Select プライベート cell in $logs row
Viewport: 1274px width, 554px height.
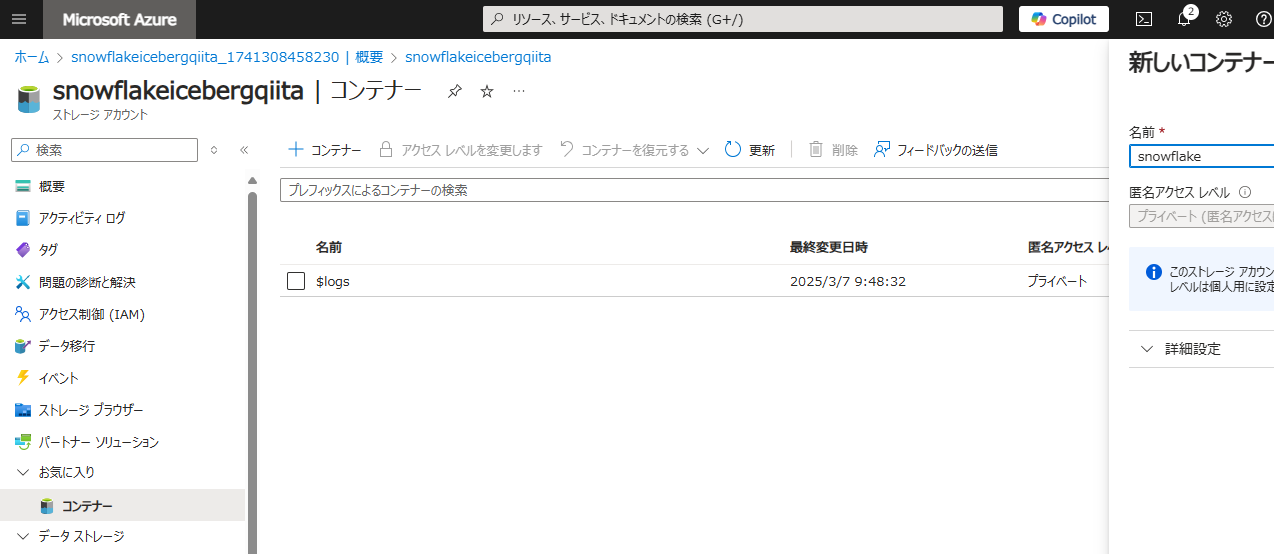pos(1057,282)
